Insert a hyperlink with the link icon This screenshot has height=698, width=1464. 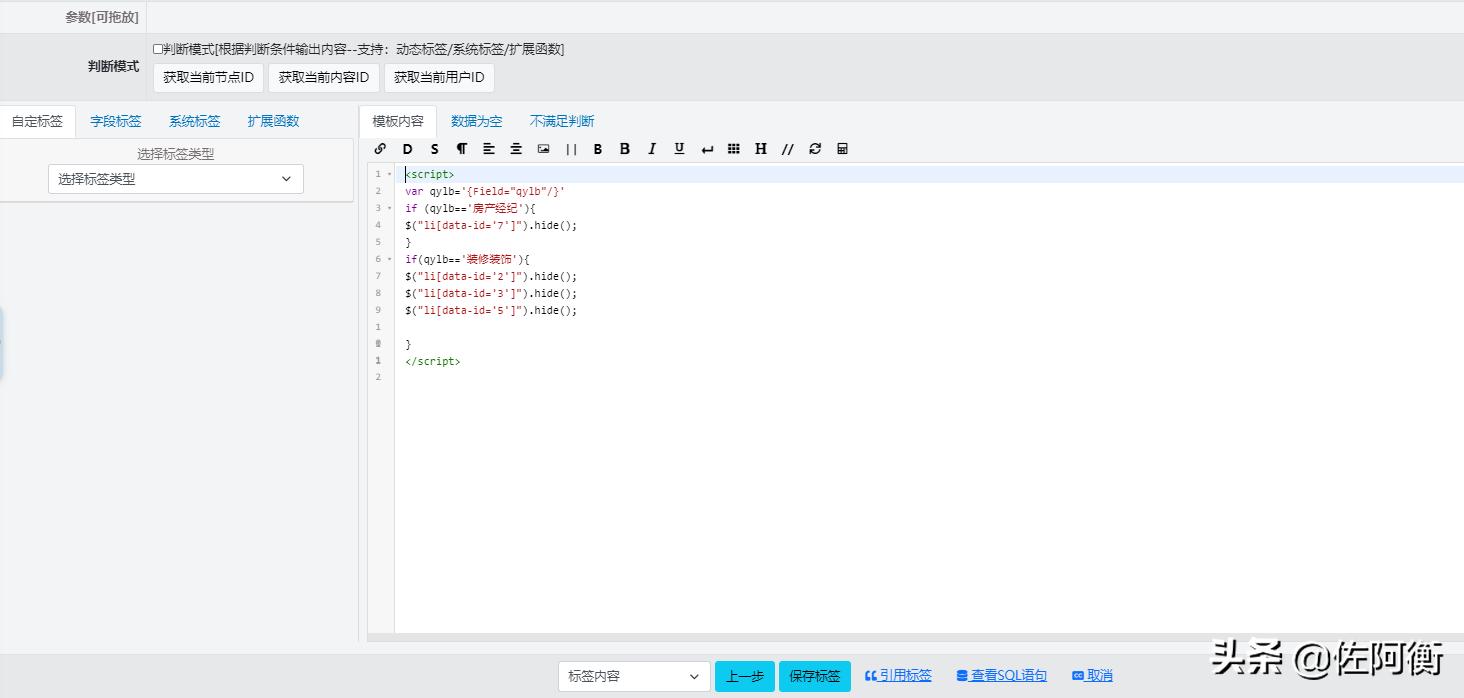click(x=380, y=148)
